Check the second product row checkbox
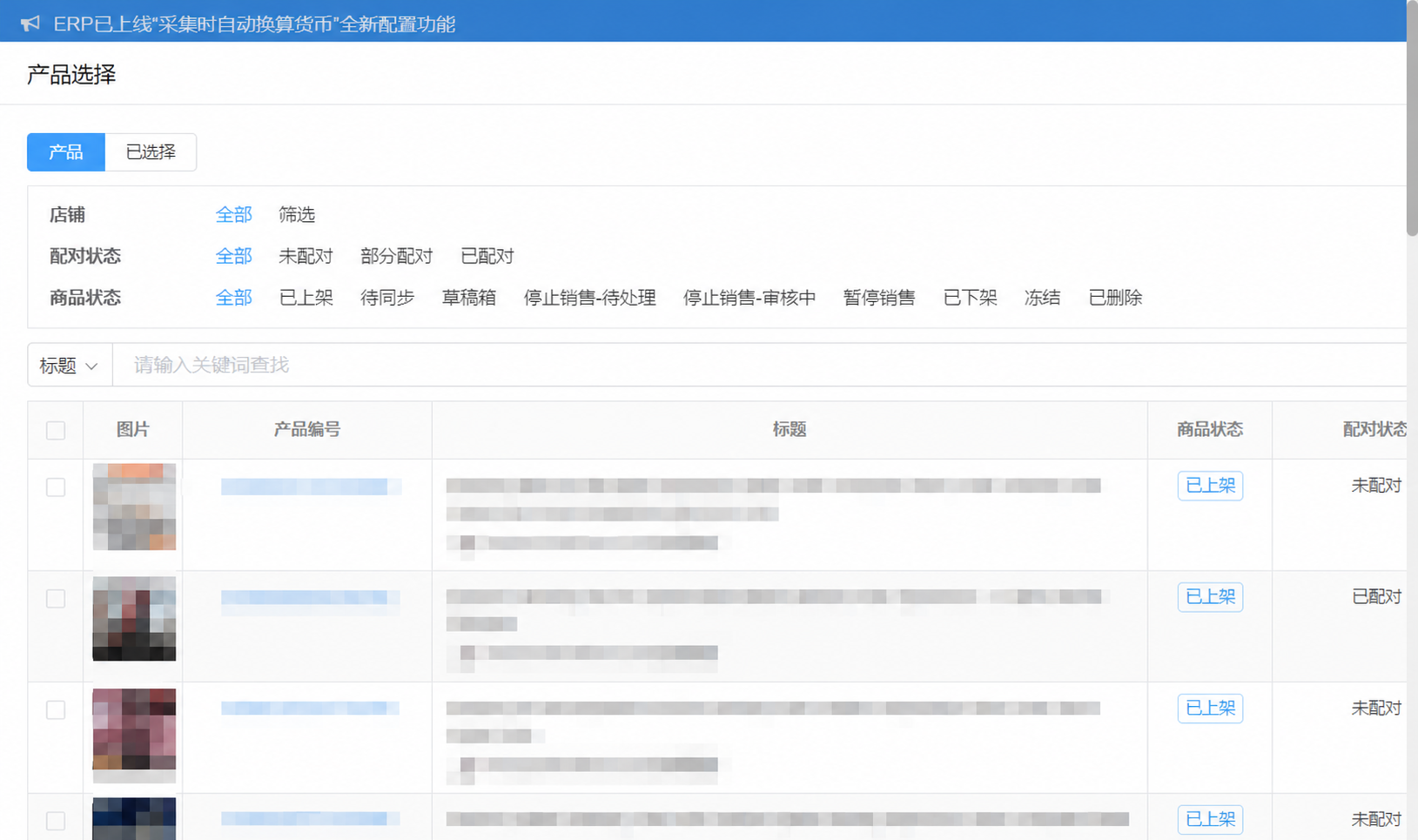Image resolution: width=1418 pixels, height=840 pixels. pyautogui.click(x=56, y=599)
